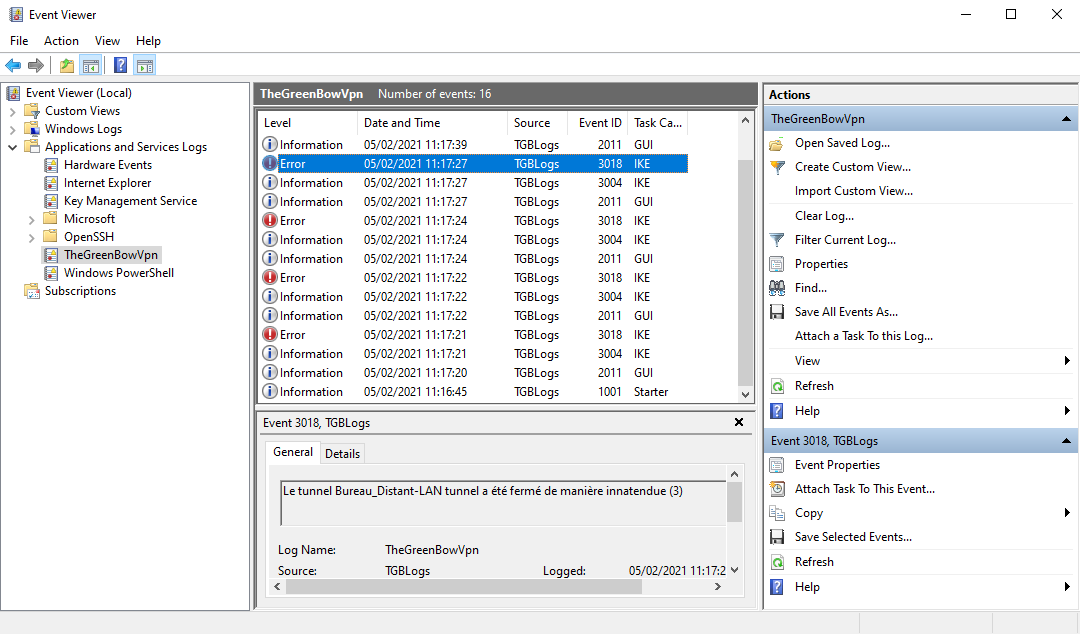Expand the Windows Logs tree node
This screenshot has height=634, width=1080.
click(x=13, y=129)
